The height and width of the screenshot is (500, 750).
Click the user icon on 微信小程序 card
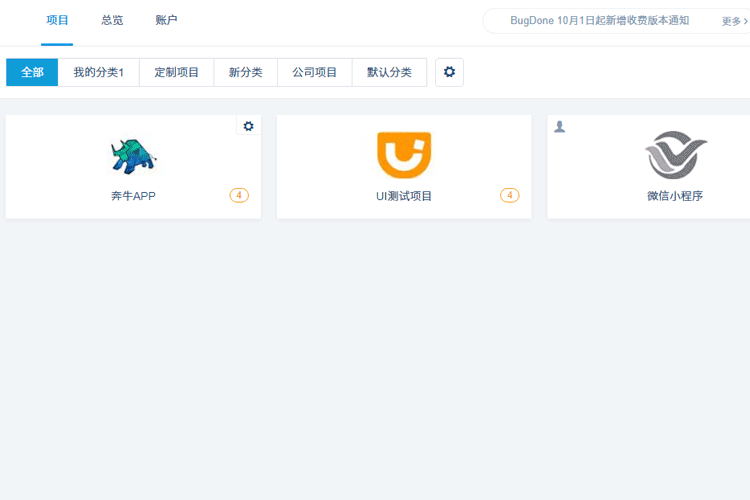tap(560, 126)
